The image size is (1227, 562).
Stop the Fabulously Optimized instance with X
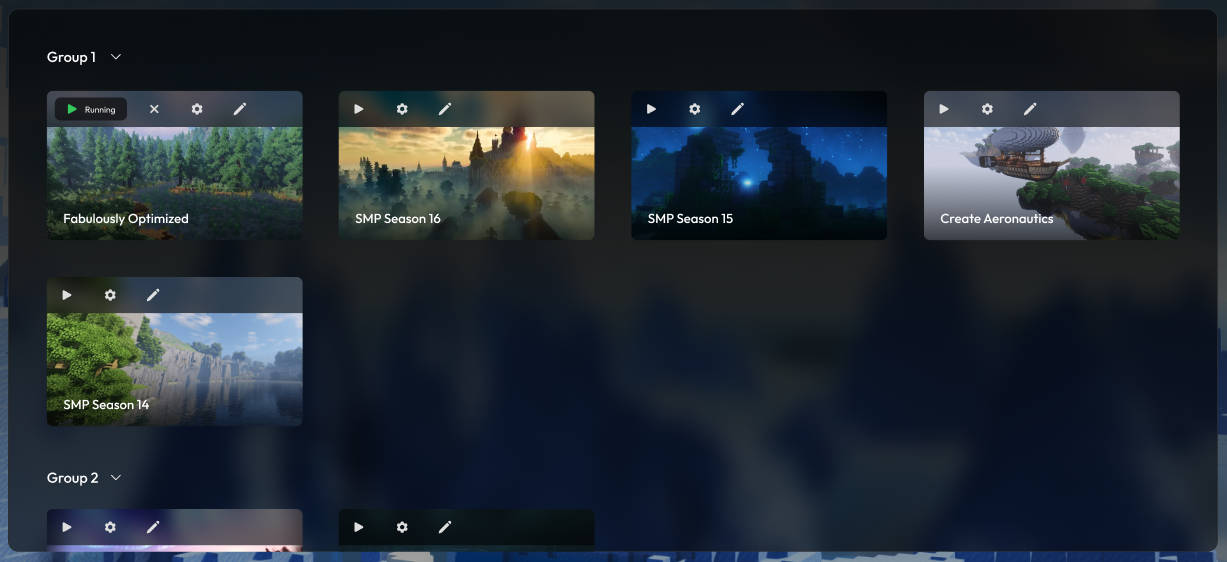pos(154,109)
